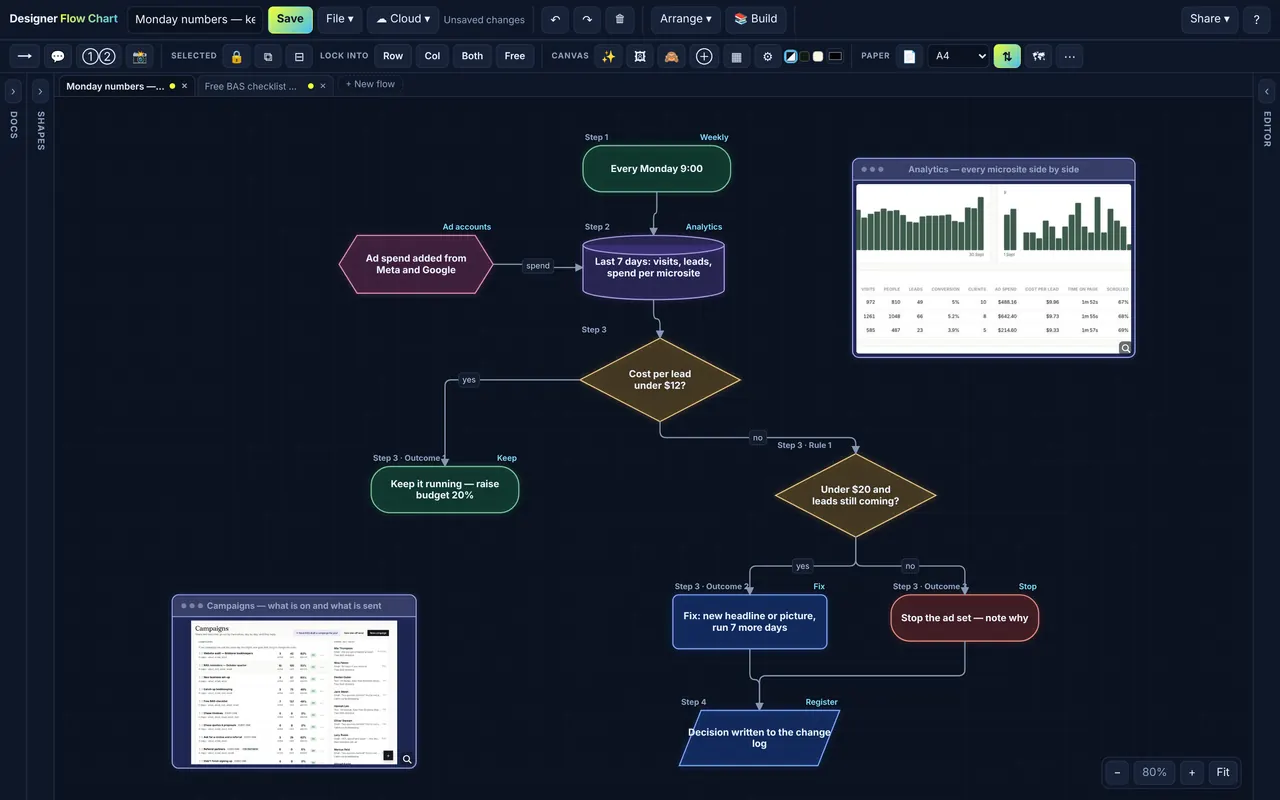Open the Cloud dropdown
Screen dimensions: 1280x800
403,19
